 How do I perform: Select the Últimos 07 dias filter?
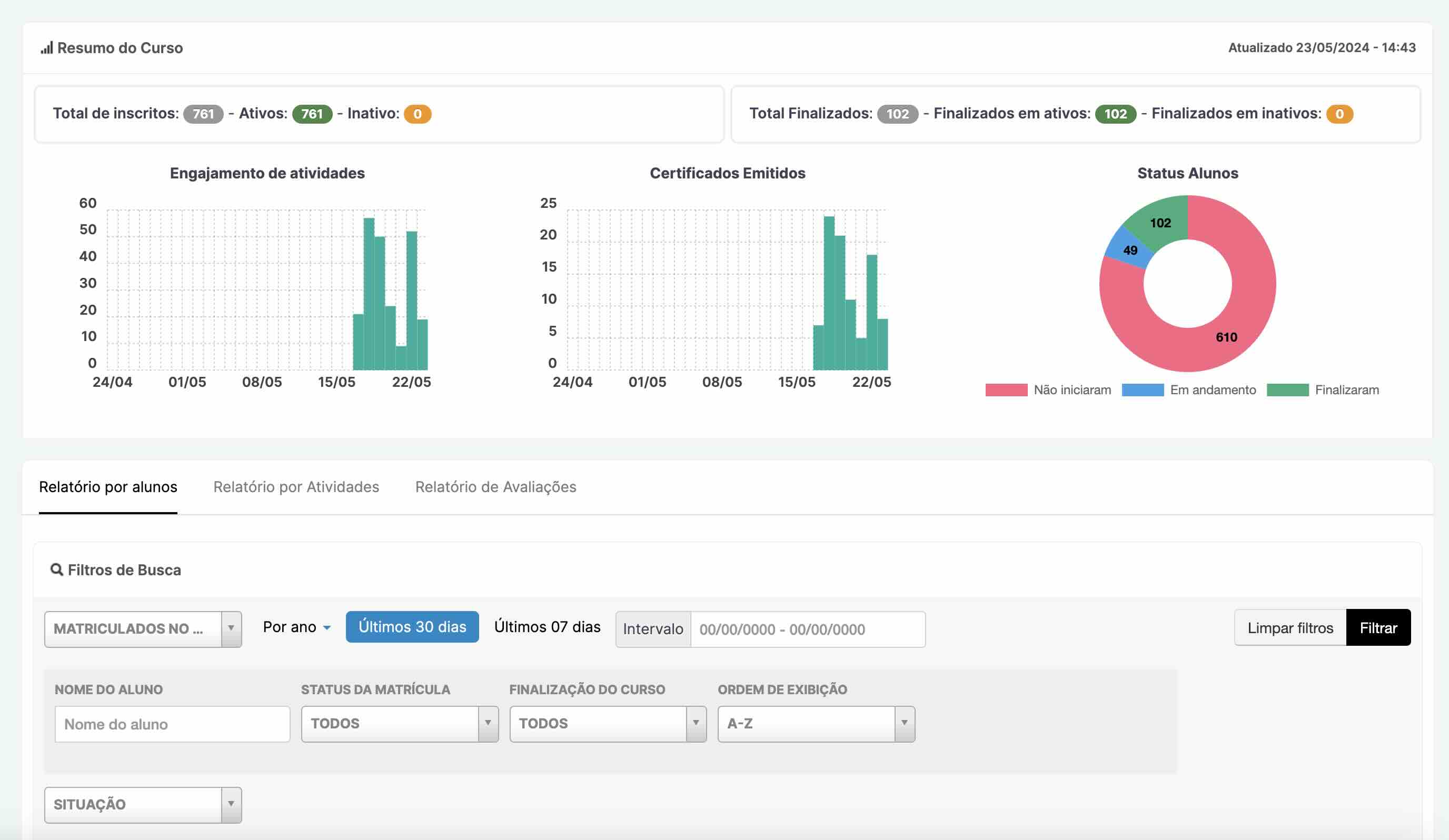coord(547,627)
